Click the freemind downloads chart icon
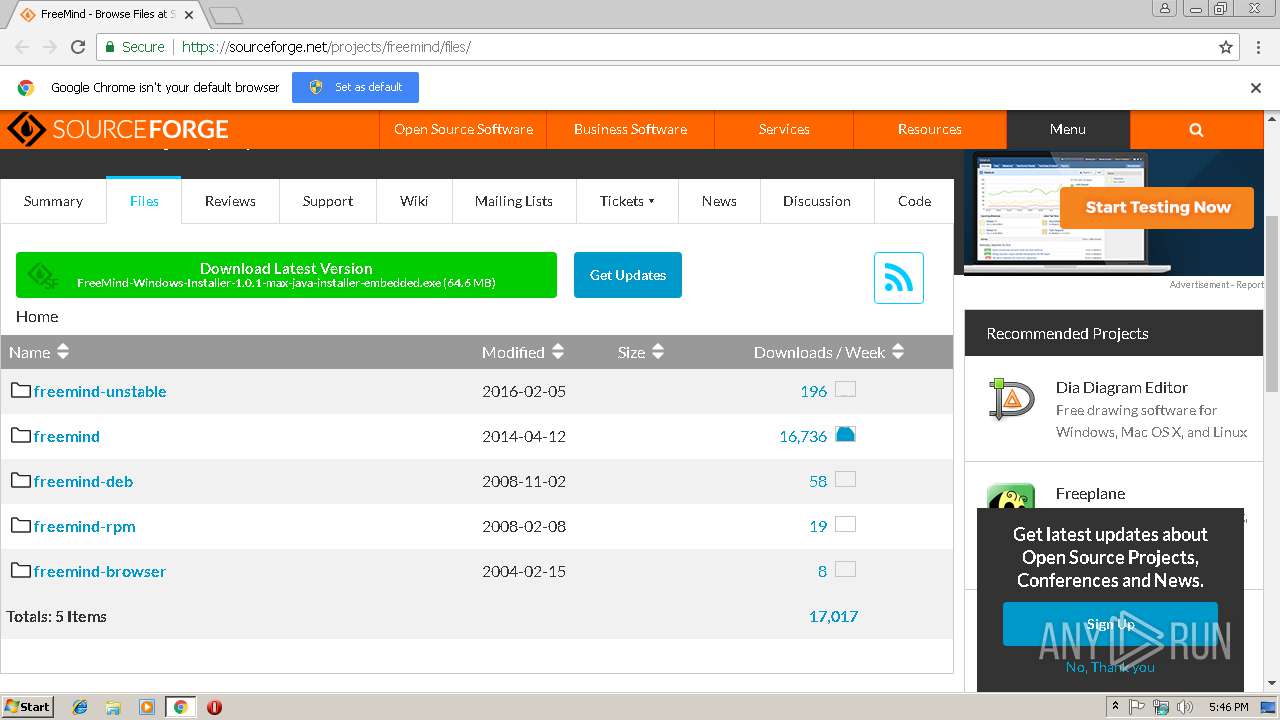Viewport: 1280px width, 720px height. click(845, 434)
